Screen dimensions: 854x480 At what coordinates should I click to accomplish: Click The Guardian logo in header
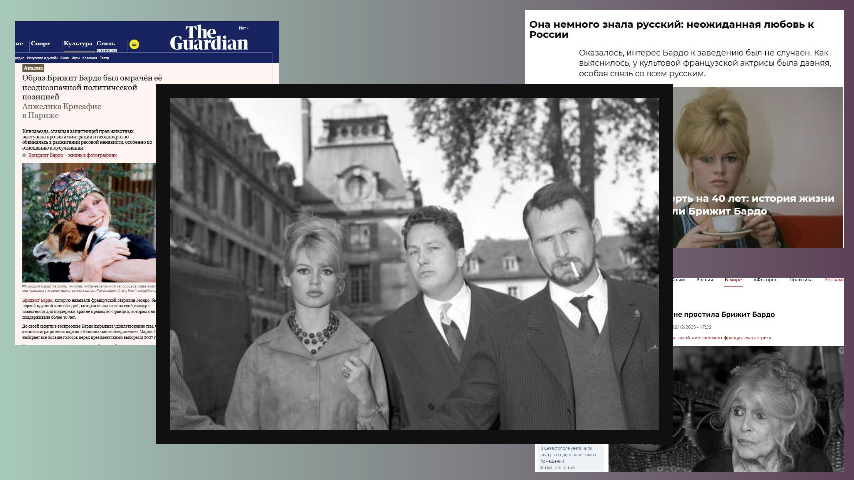(207, 37)
